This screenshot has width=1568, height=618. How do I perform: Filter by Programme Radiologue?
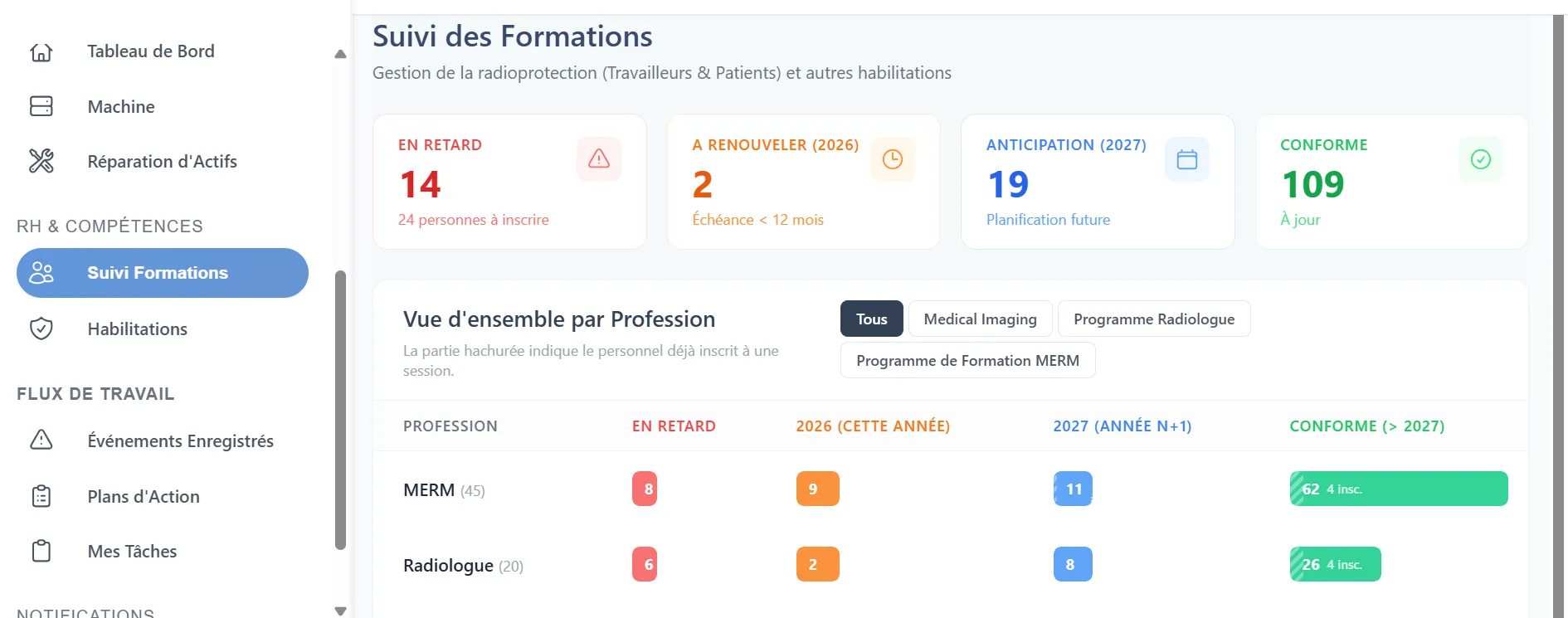tap(1154, 319)
